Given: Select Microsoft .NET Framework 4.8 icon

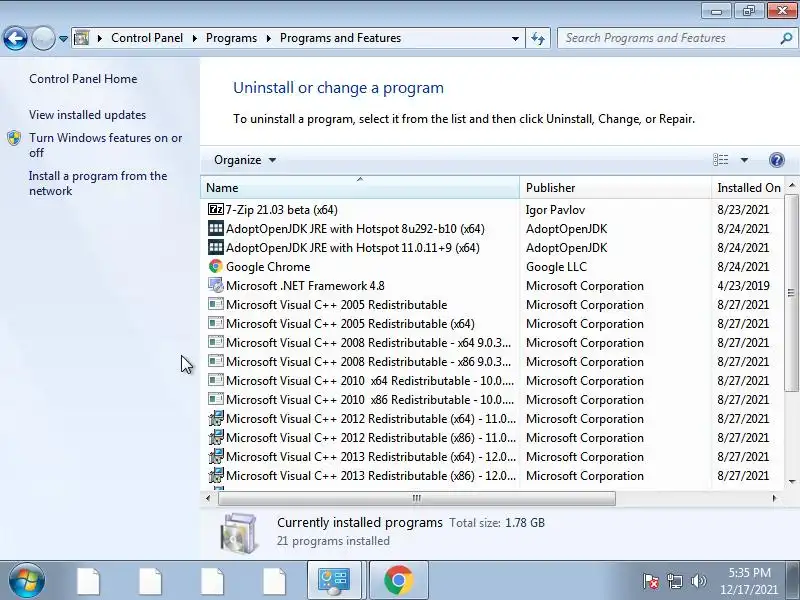Looking at the screenshot, I should tap(216, 285).
